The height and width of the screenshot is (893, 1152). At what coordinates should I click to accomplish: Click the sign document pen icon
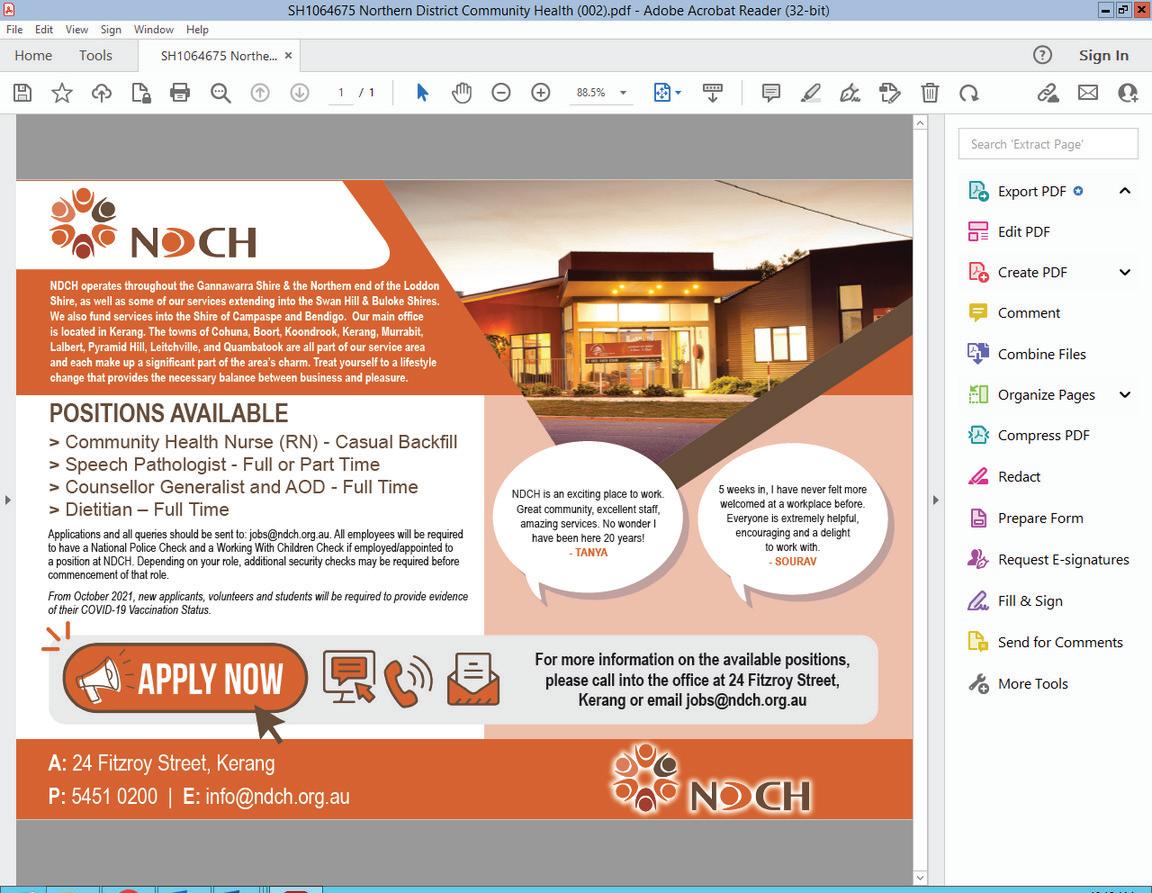[x=850, y=93]
